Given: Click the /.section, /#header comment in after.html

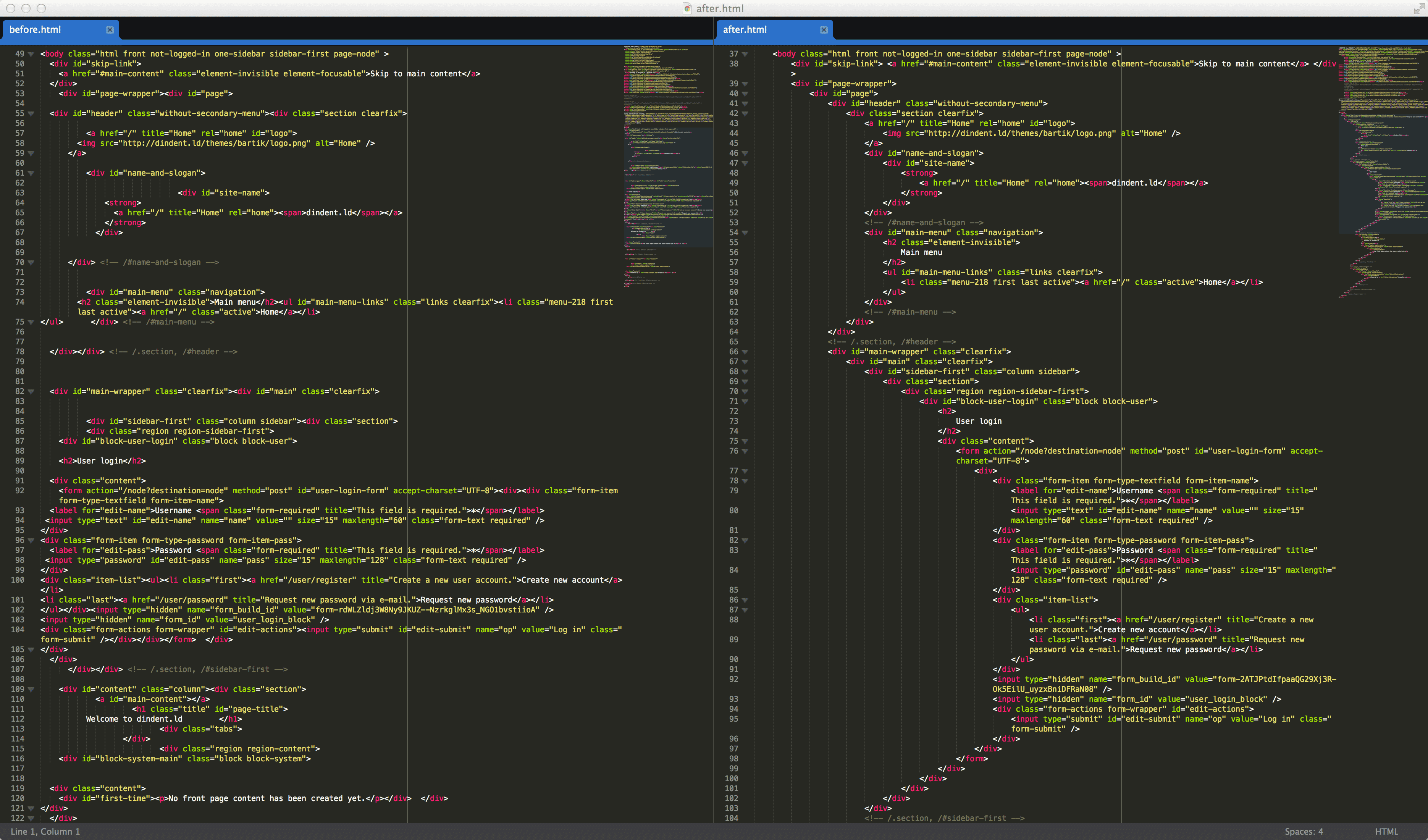Looking at the screenshot, I should click(892, 342).
